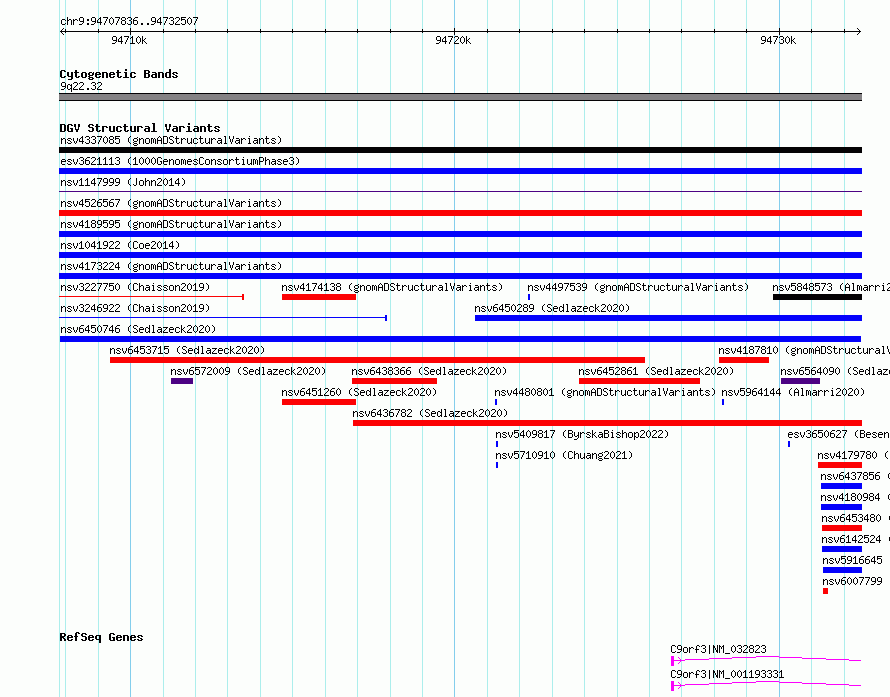This screenshot has width=890, height=697.
Task: Click the blue nsv6450289 bar
Action: pos(669,318)
